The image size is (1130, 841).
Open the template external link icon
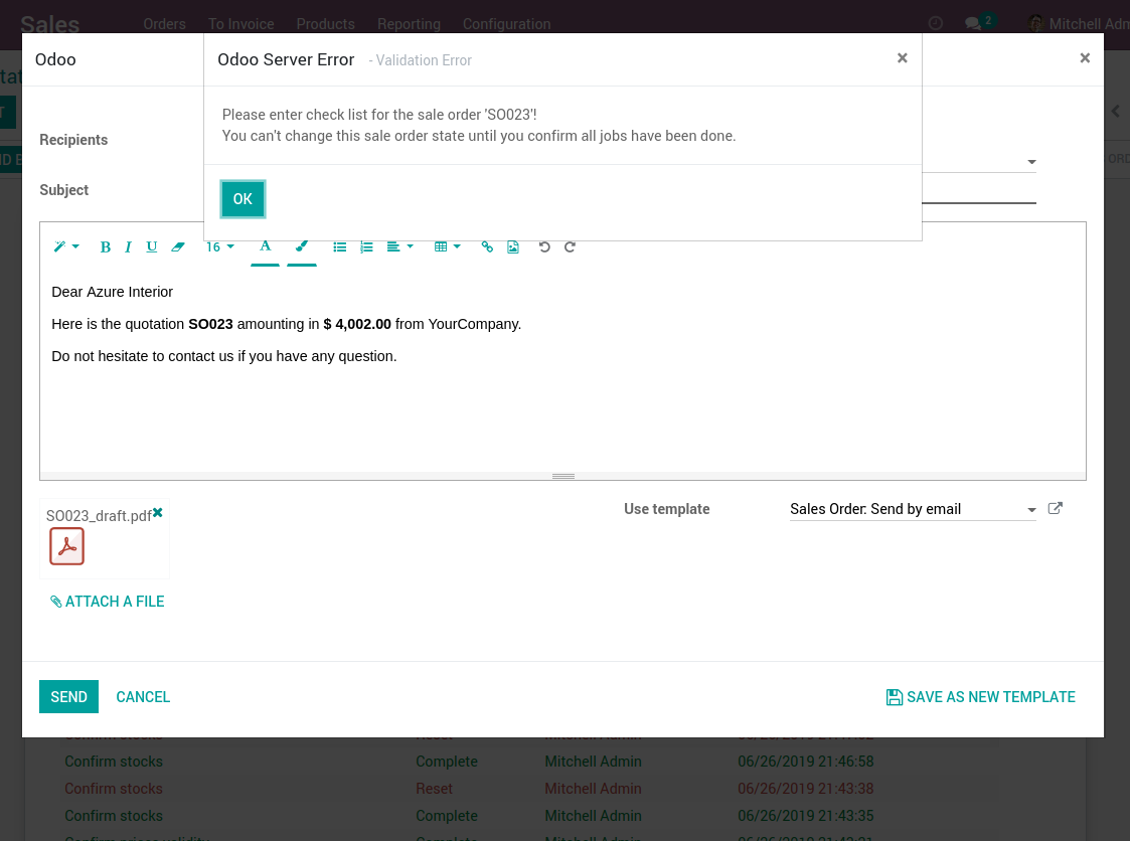1055,508
